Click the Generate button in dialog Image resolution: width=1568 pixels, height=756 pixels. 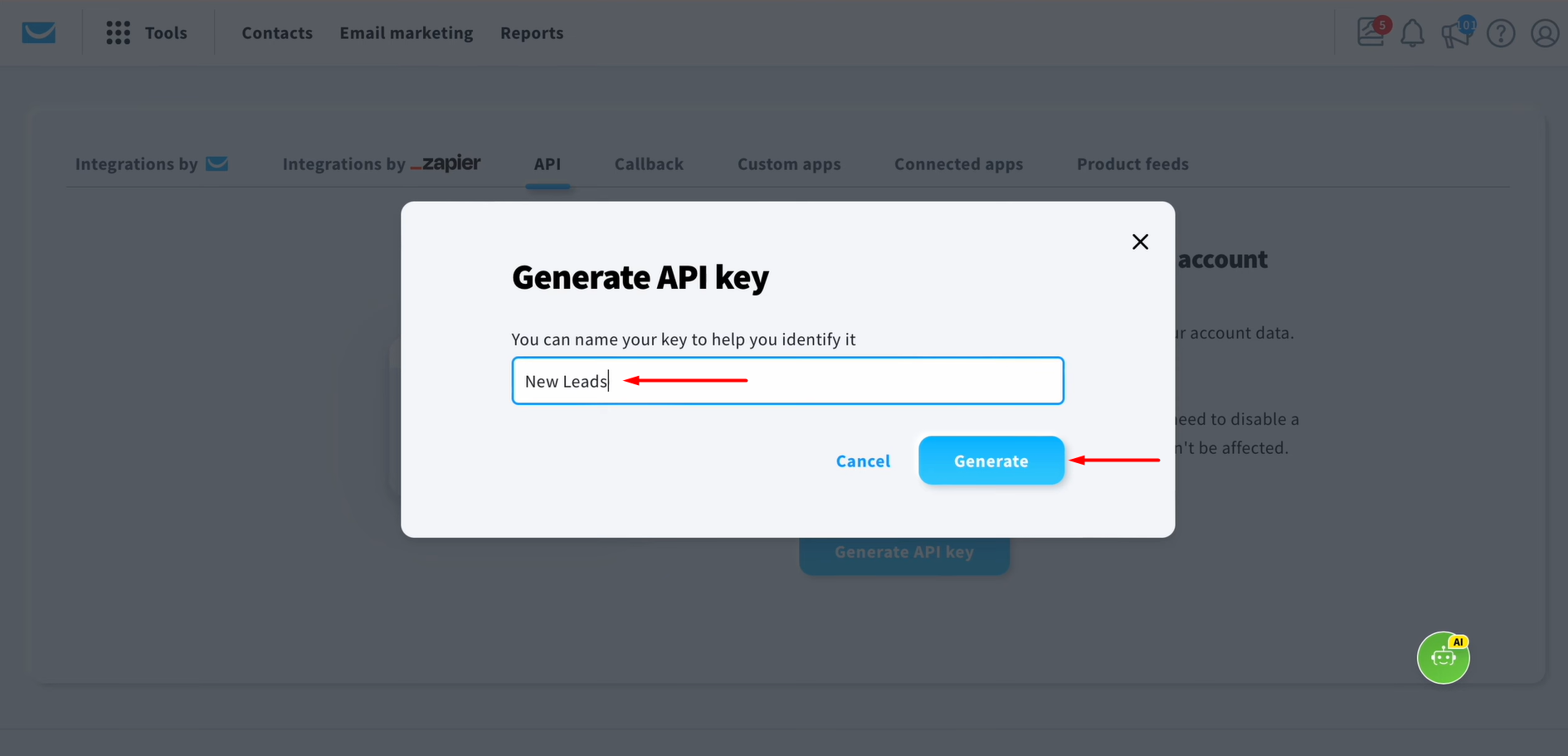(x=991, y=461)
